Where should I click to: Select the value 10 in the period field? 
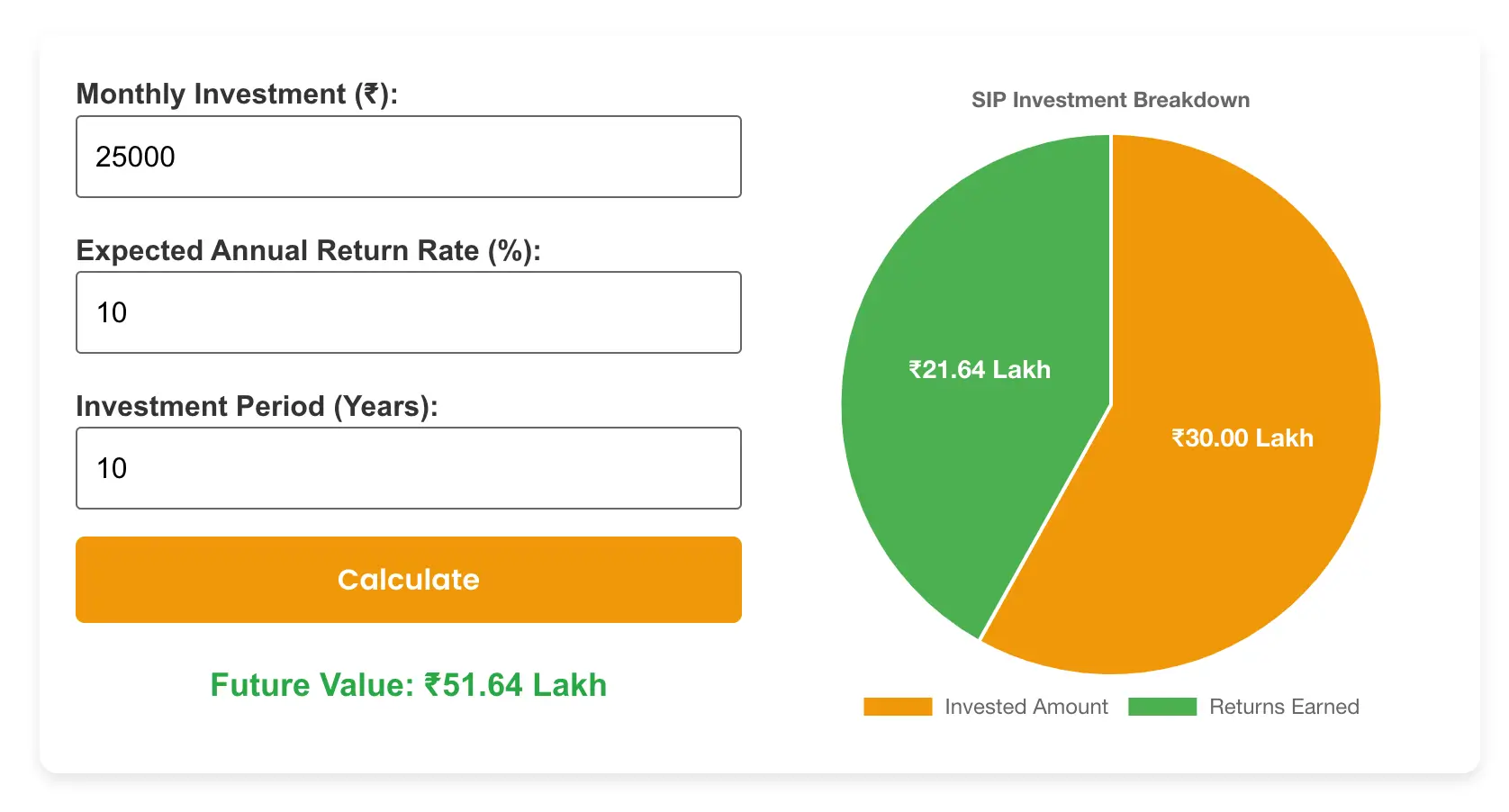click(x=110, y=468)
